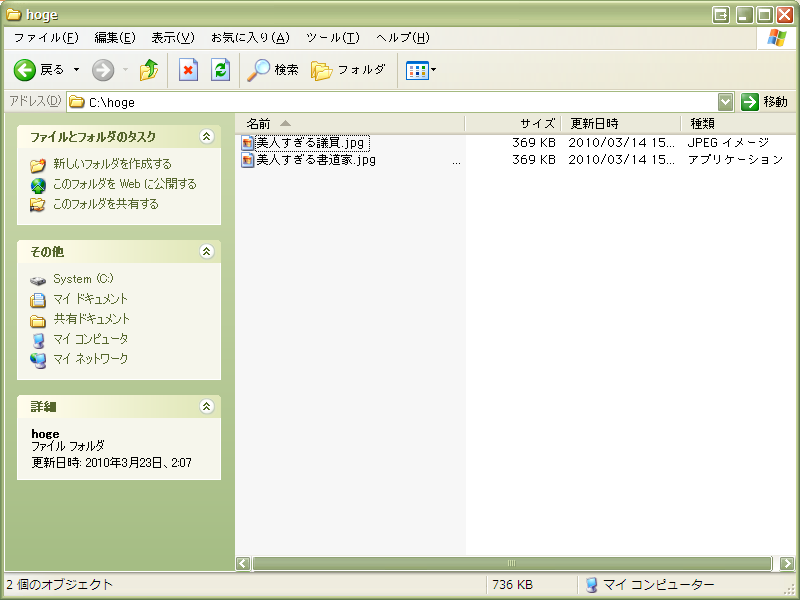Image resolution: width=800 pixels, height=600 pixels.
Task: Open the 表示(V) menu
Action: [173, 38]
